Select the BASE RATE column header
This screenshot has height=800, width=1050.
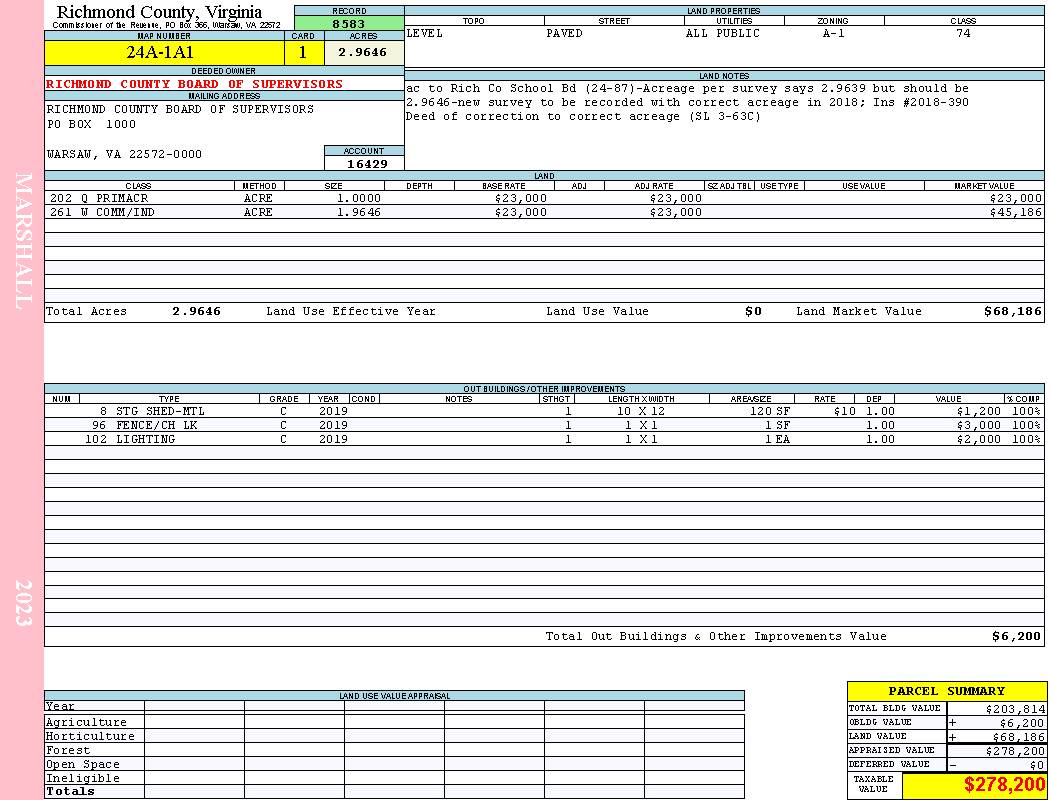coord(504,185)
